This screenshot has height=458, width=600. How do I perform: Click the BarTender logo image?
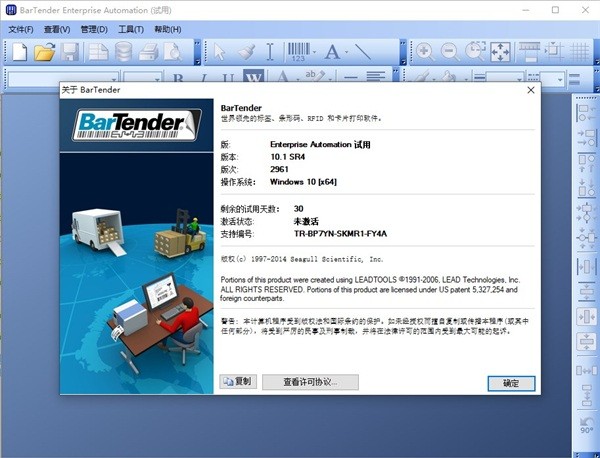(x=137, y=125)
